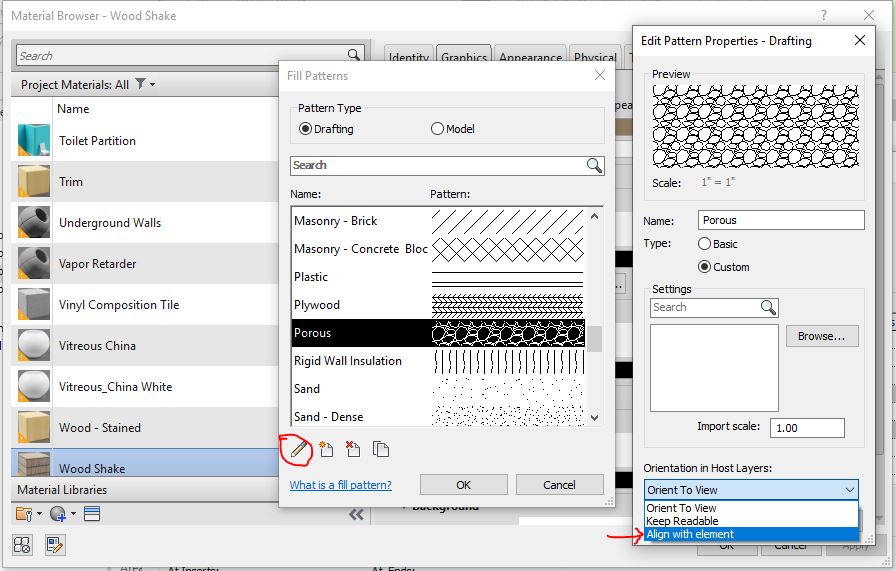The image size is (896, 571).
Task: Switch to the Physical tab
Action: 595,57
